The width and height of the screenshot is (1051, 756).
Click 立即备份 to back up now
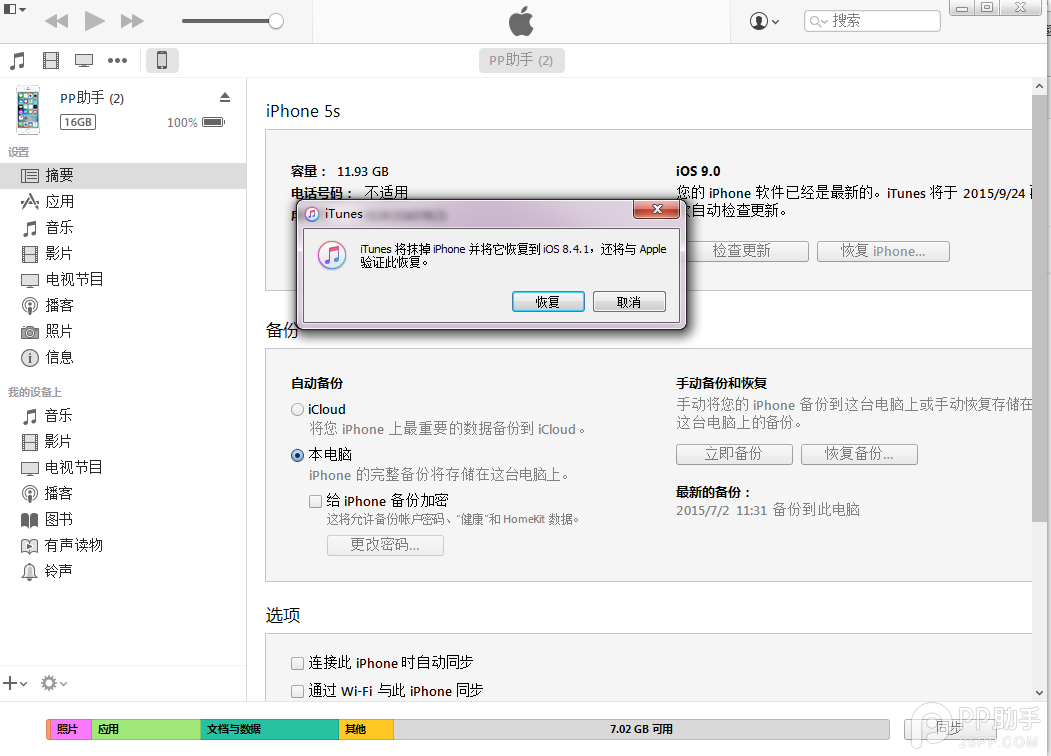point(734,454)
